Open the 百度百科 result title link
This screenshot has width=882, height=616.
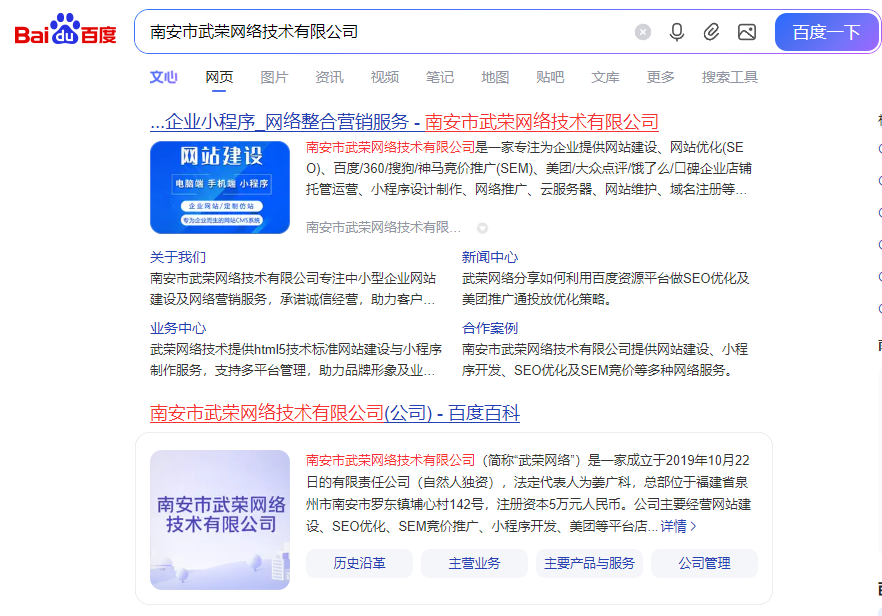335,413
